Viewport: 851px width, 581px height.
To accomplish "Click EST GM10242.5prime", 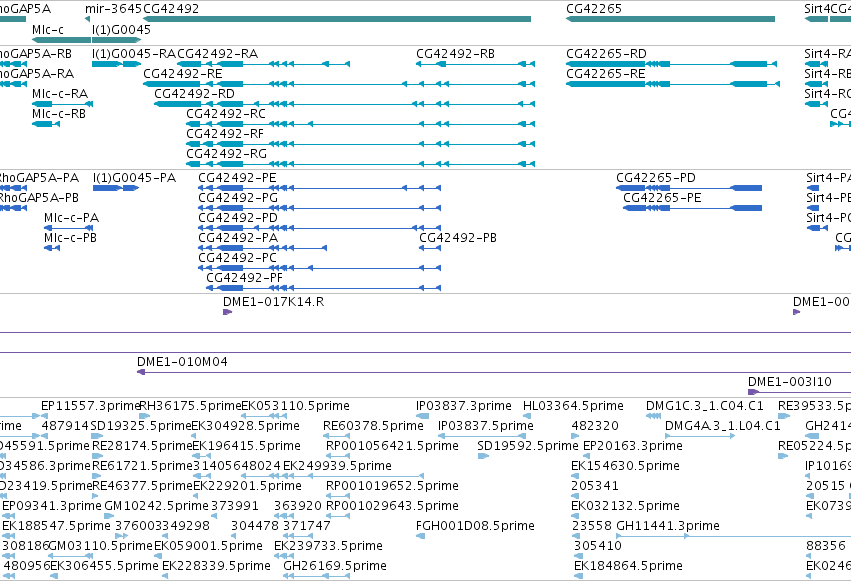I will click(x=156, y=507).
